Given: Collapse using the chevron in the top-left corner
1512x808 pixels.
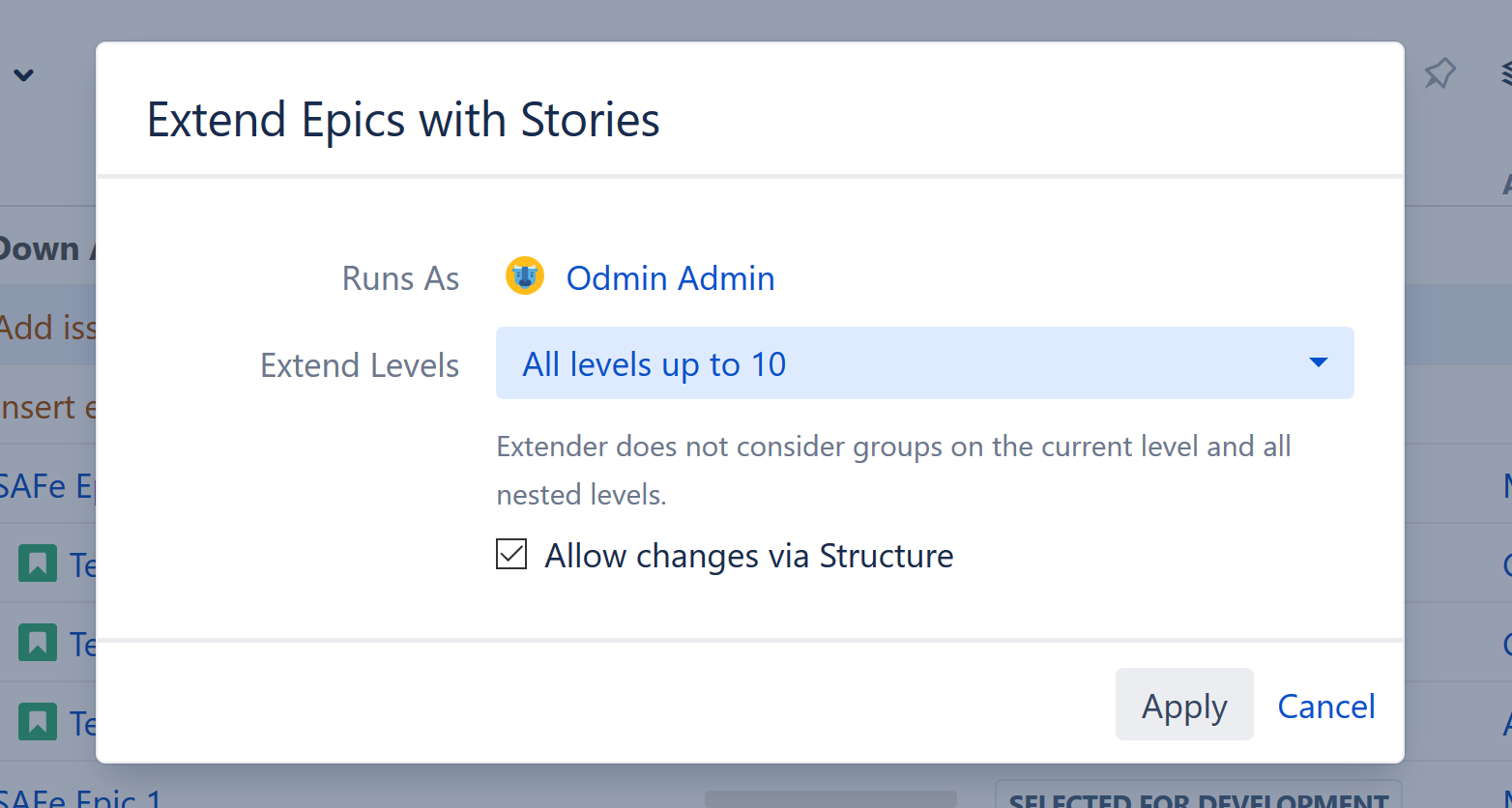Looking at the screenshot, I should tap(24, 74).
